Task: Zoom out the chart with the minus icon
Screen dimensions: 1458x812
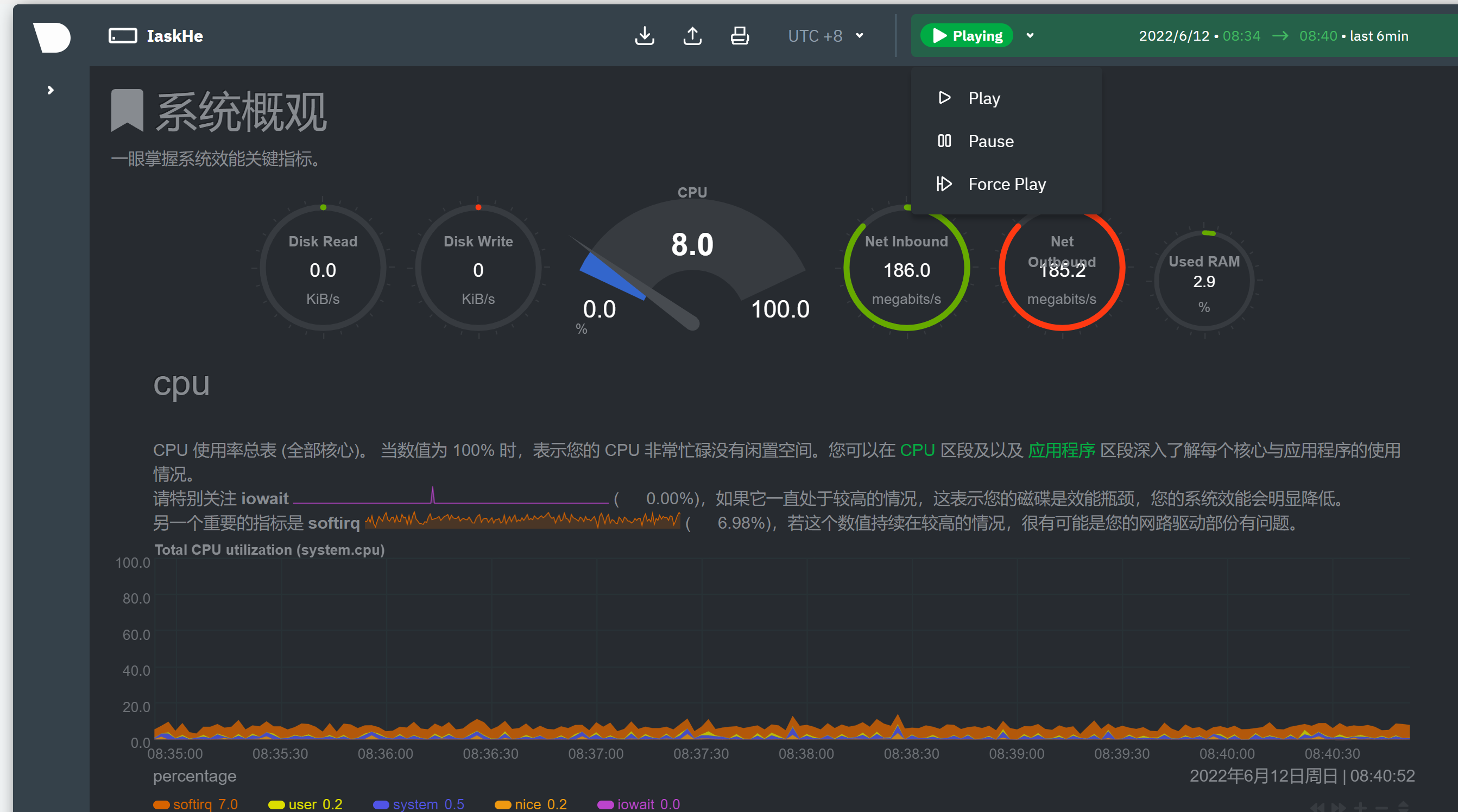Action: pyautogui.click(x=1382, y=809)
